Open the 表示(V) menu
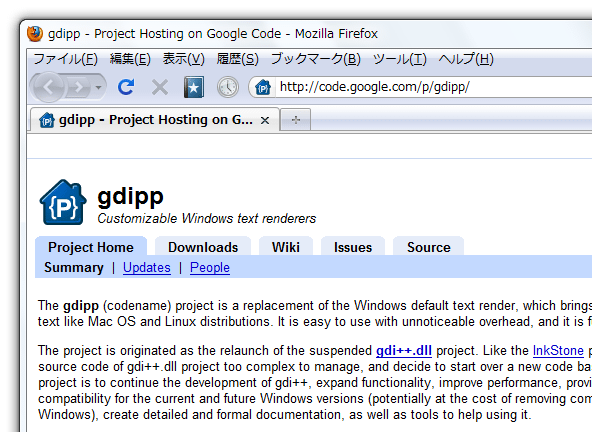The height and width of the screenshot is (432, 592). pyautogui.click(x=183, y=59)
